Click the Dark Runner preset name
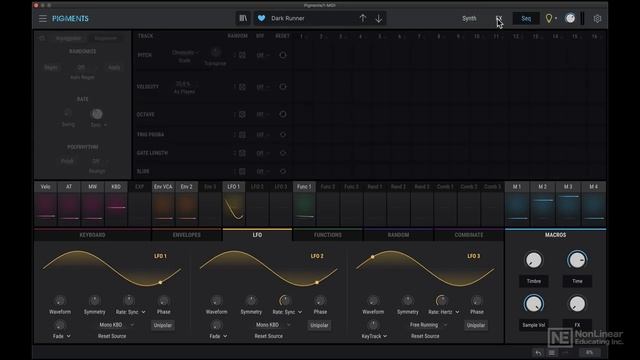This screenshot has height=360, width=640. [288, 18]
